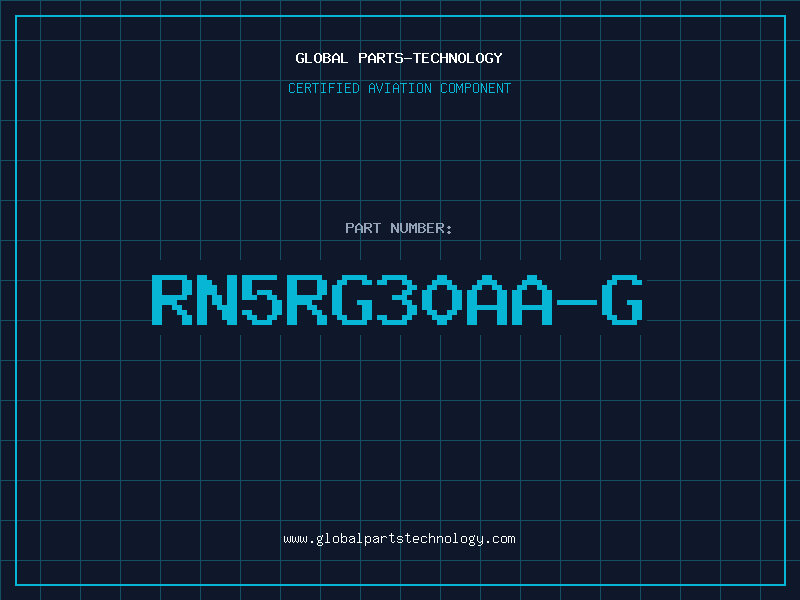Click the final letter G after the dash
Image resolution: width=800 pixels, height=600 pixels.
tap(622, 299)
